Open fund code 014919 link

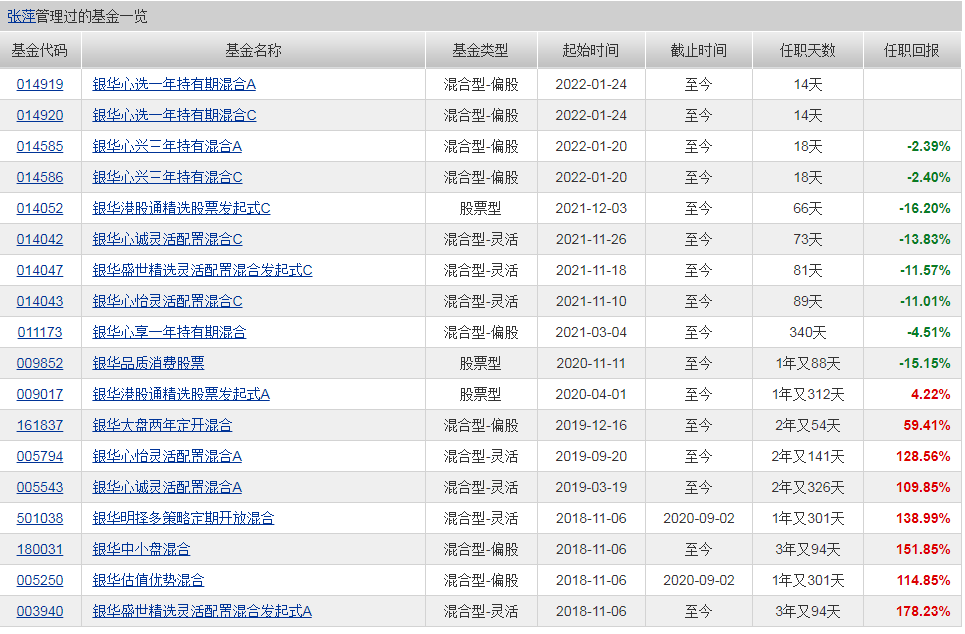(x=40, y=85)
